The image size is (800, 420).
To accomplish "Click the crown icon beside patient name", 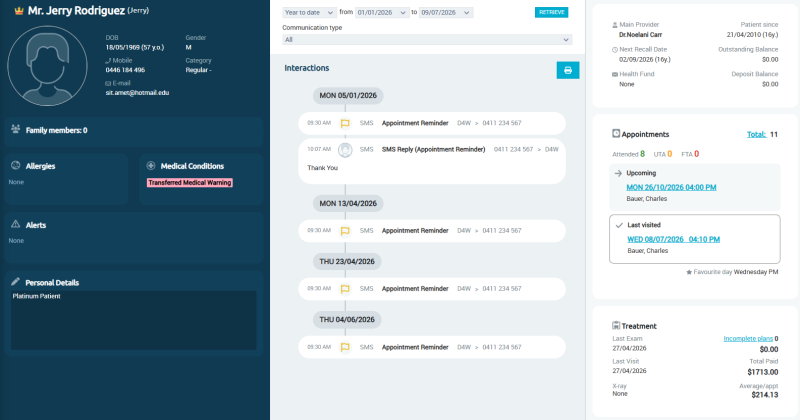I will 19,11.
